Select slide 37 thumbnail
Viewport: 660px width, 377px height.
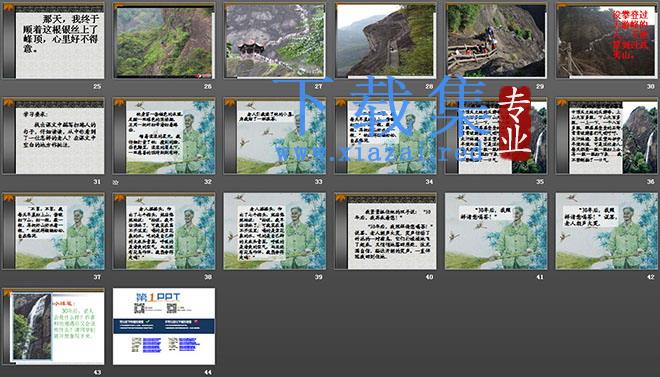[x=53, y=231]
